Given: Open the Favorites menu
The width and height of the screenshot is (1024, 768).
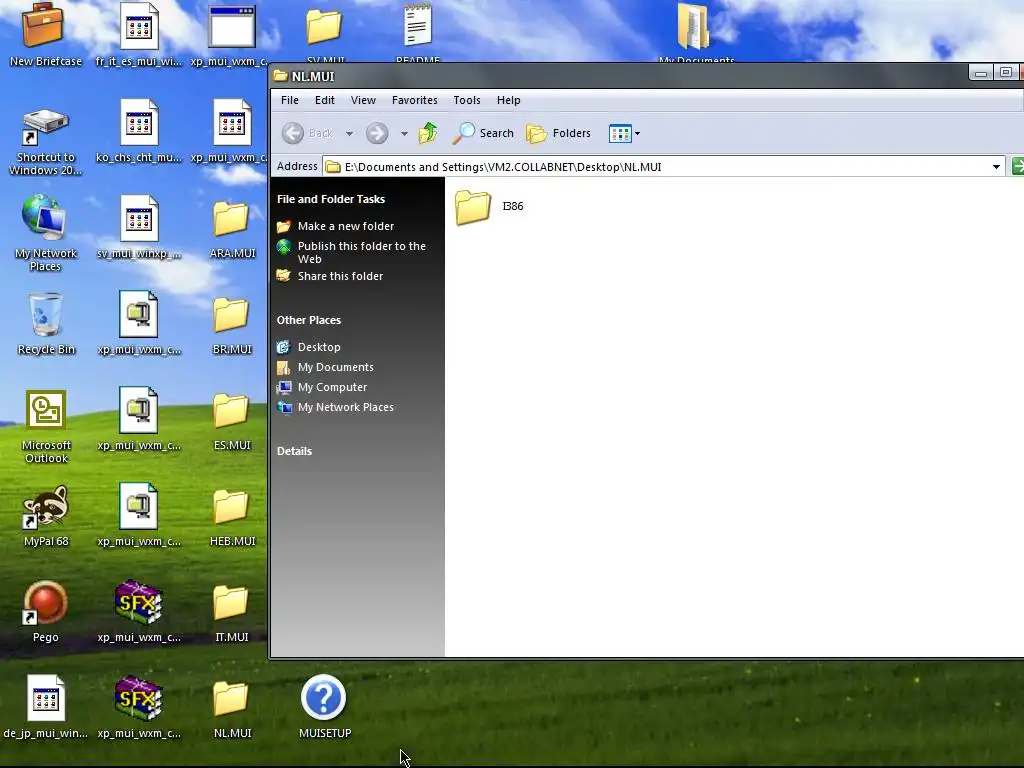Looking at the screenshot, I should click(x=415, y=100).
